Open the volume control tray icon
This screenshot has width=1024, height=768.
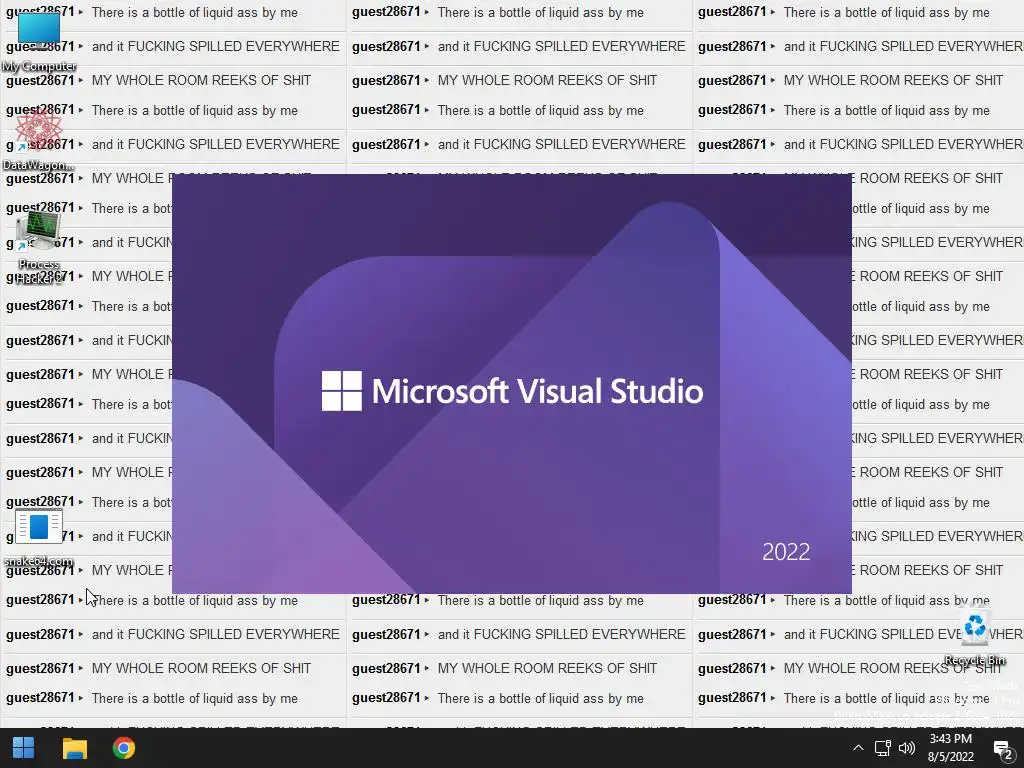[906, 748]
